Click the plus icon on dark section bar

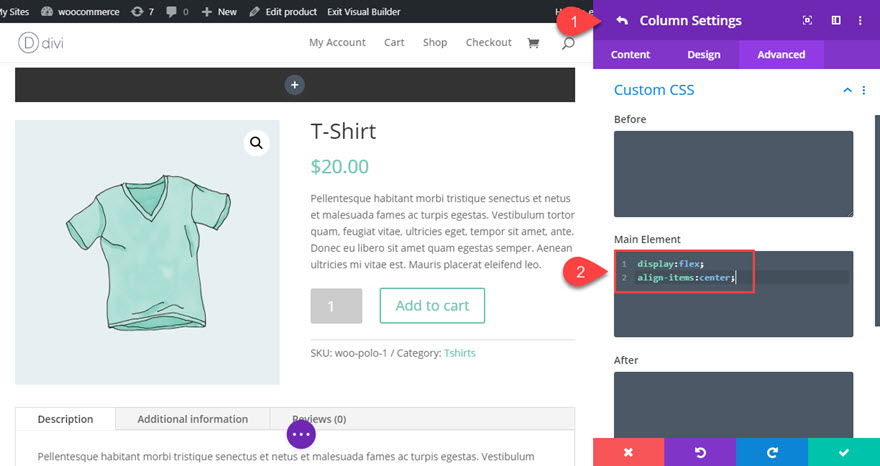(295, 85)
